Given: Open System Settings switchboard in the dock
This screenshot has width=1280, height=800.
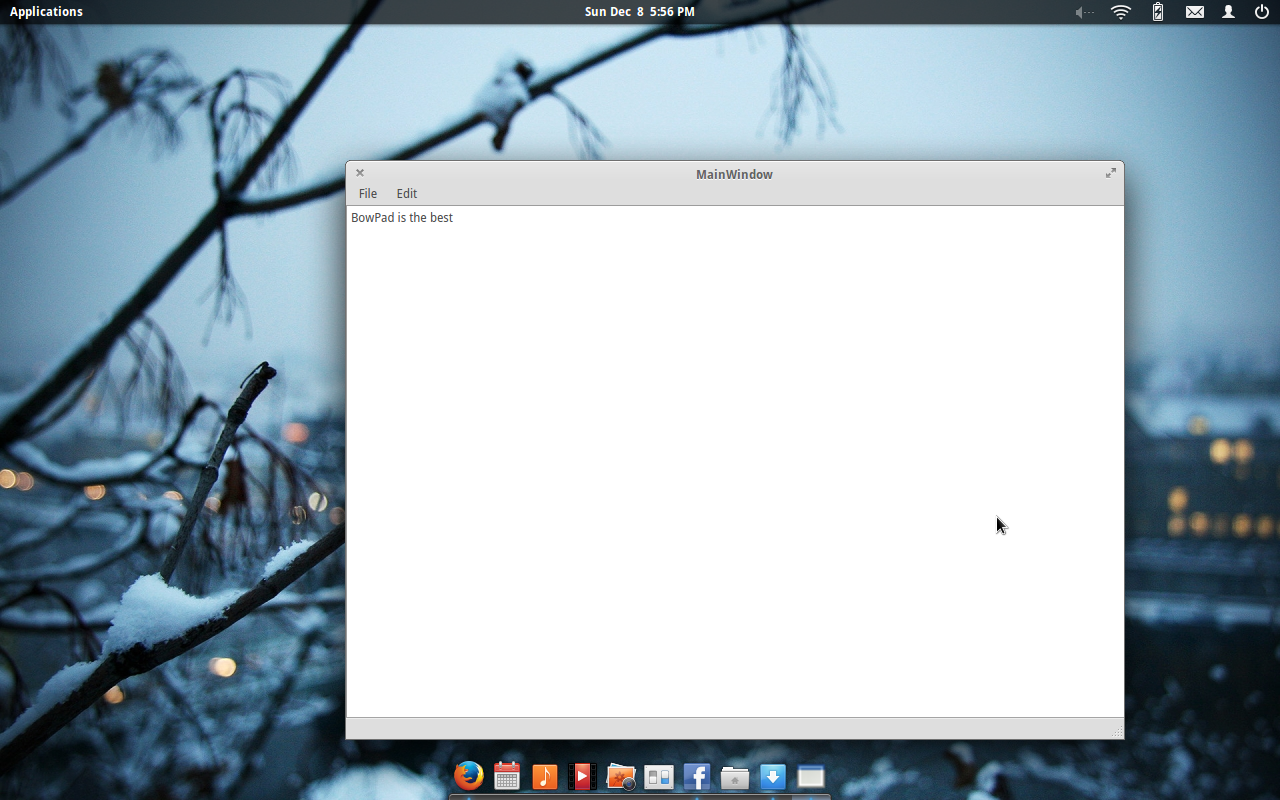Looking at the screenshot, I should tap(659, 776).
